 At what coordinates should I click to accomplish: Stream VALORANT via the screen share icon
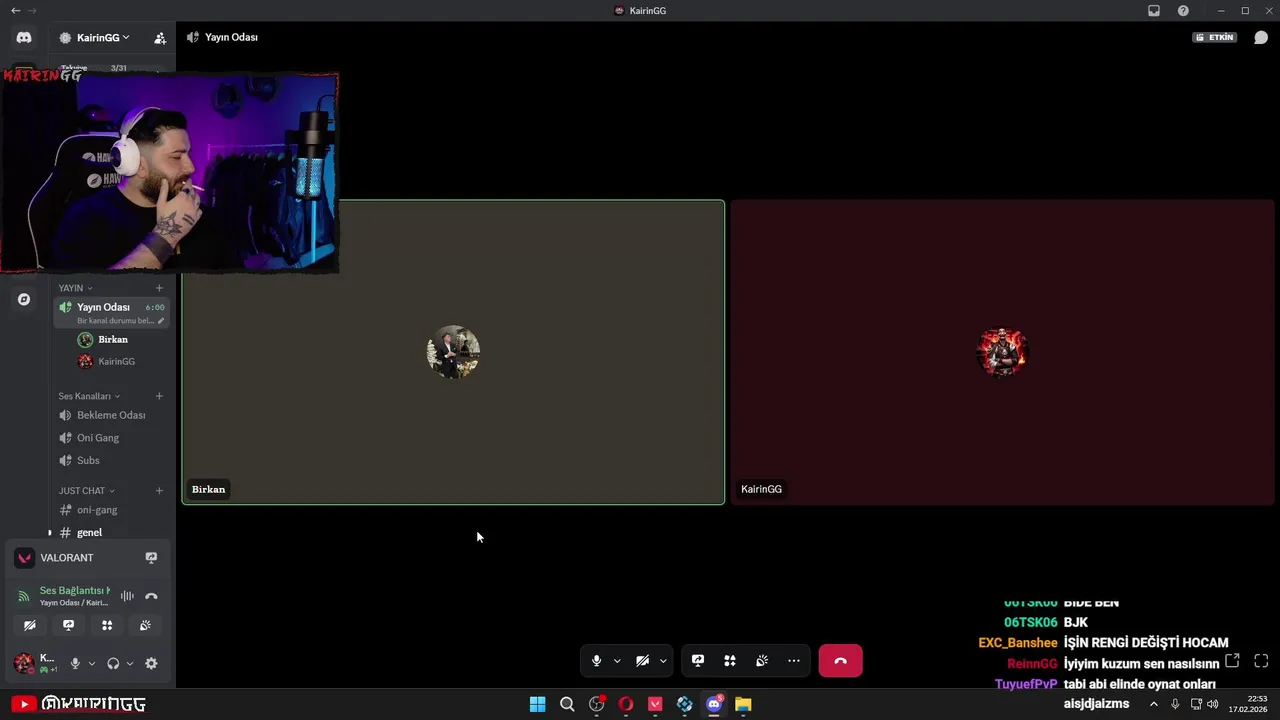coord(151,558)
